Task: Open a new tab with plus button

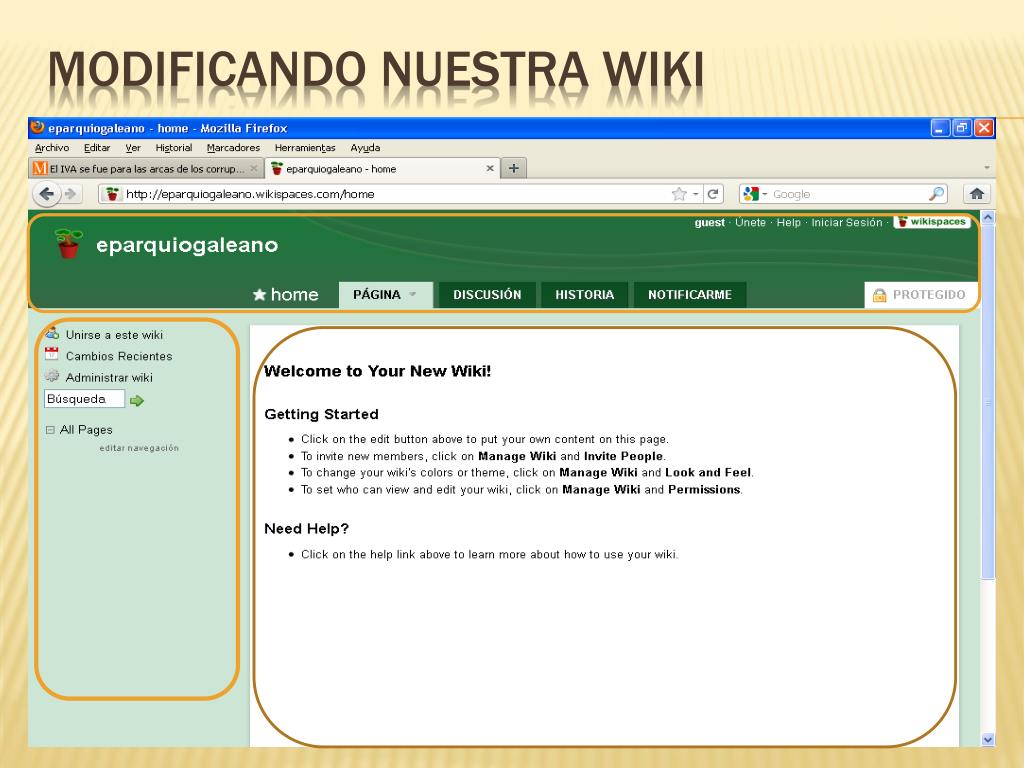Action: pyautogui.click(x=514, y=168)
